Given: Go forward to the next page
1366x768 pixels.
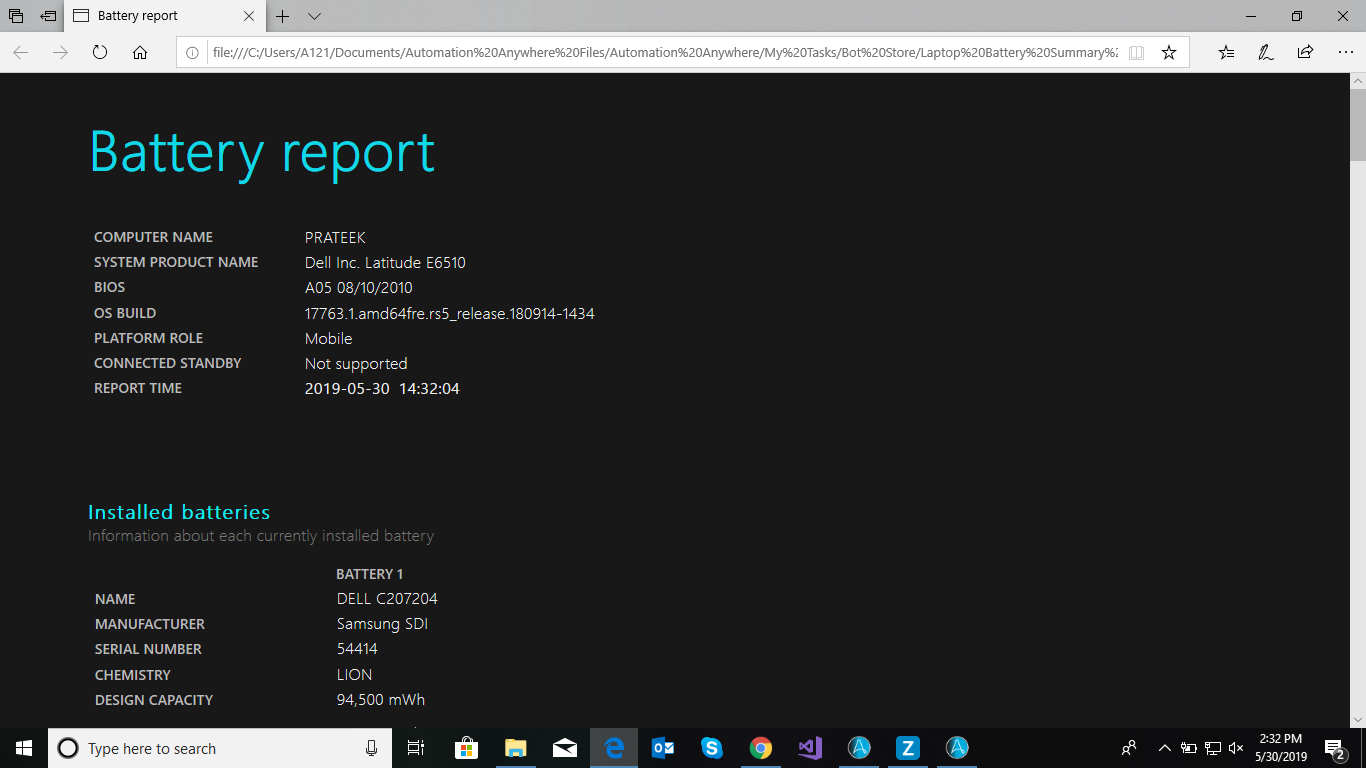Looking at the screenshot, I should pyautogui.click(x=60, y=53).
